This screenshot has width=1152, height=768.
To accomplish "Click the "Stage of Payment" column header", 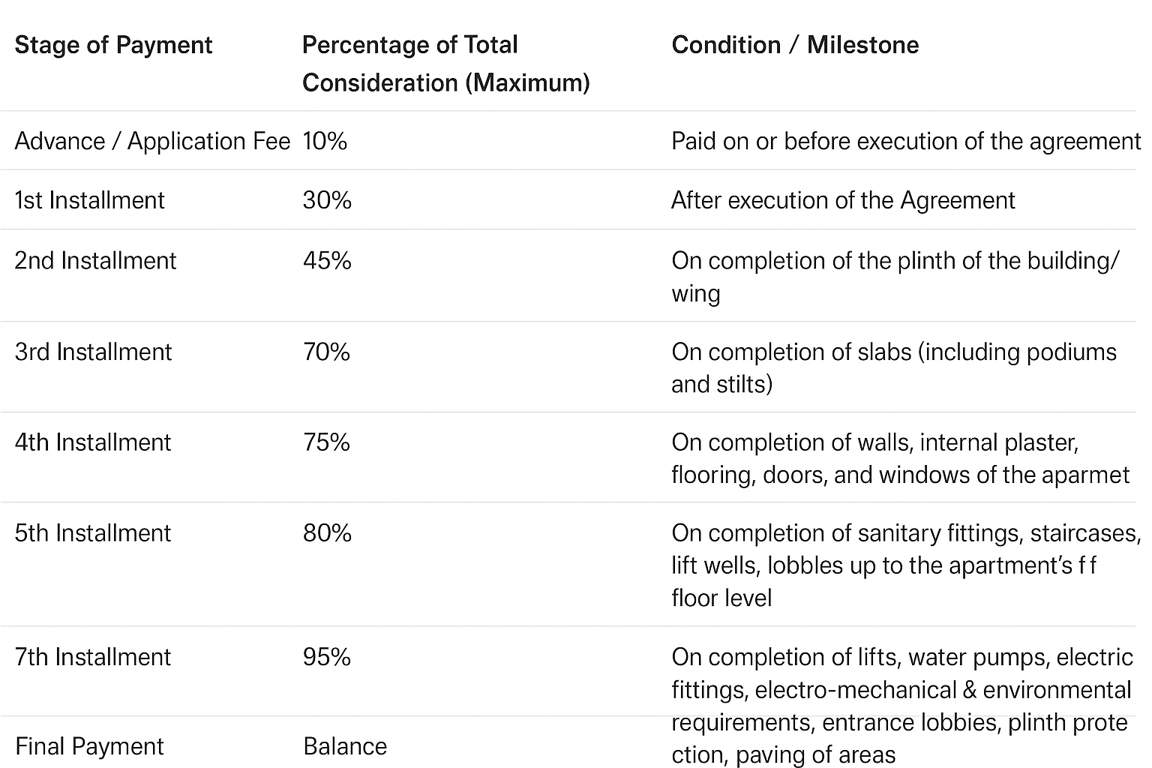I will coord(113,45).
